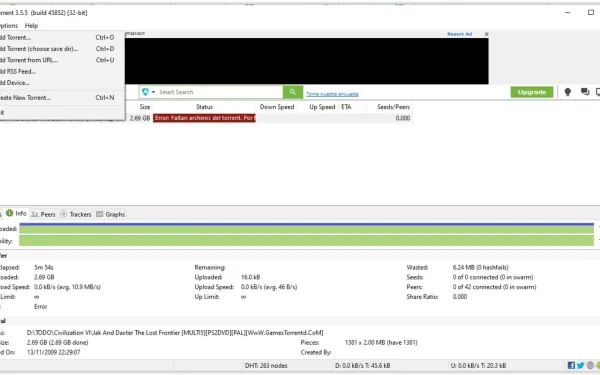Click the 2.69 GB size cell
Viewport: 600px width, 375px height.
pos(140,118)
